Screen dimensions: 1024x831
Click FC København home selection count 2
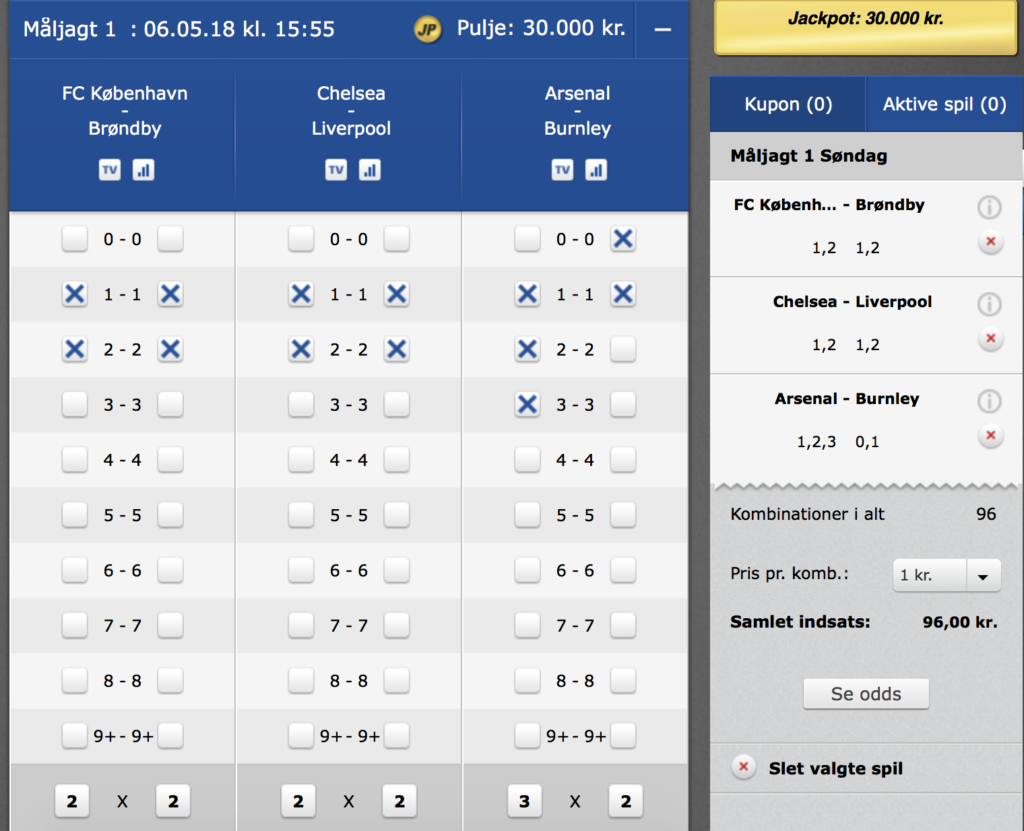pos(72,801)
